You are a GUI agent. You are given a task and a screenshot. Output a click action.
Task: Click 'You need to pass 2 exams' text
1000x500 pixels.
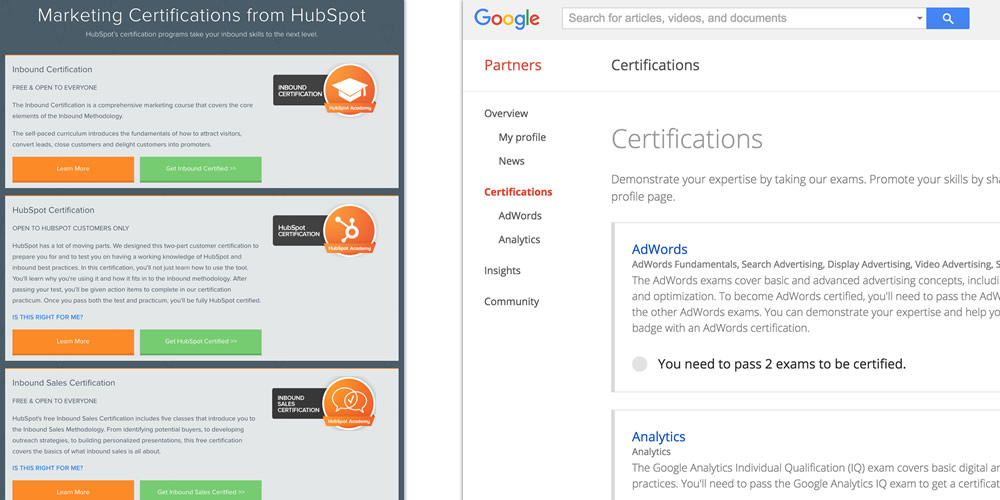point(781,364)
